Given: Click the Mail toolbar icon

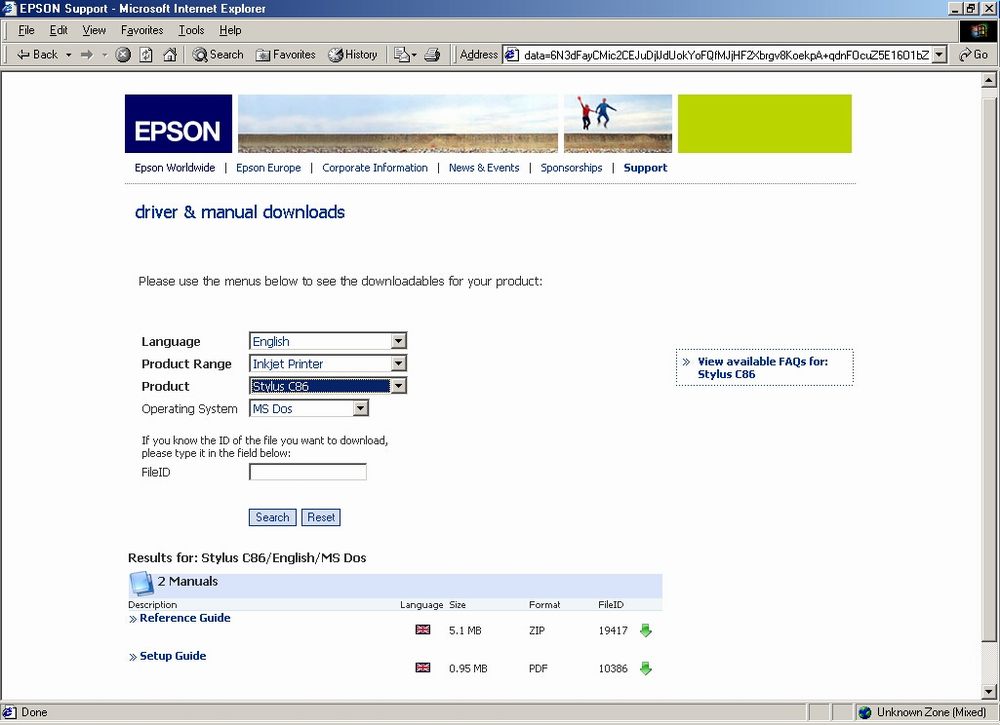Looking at the screenshot, I should click(404, 55).
